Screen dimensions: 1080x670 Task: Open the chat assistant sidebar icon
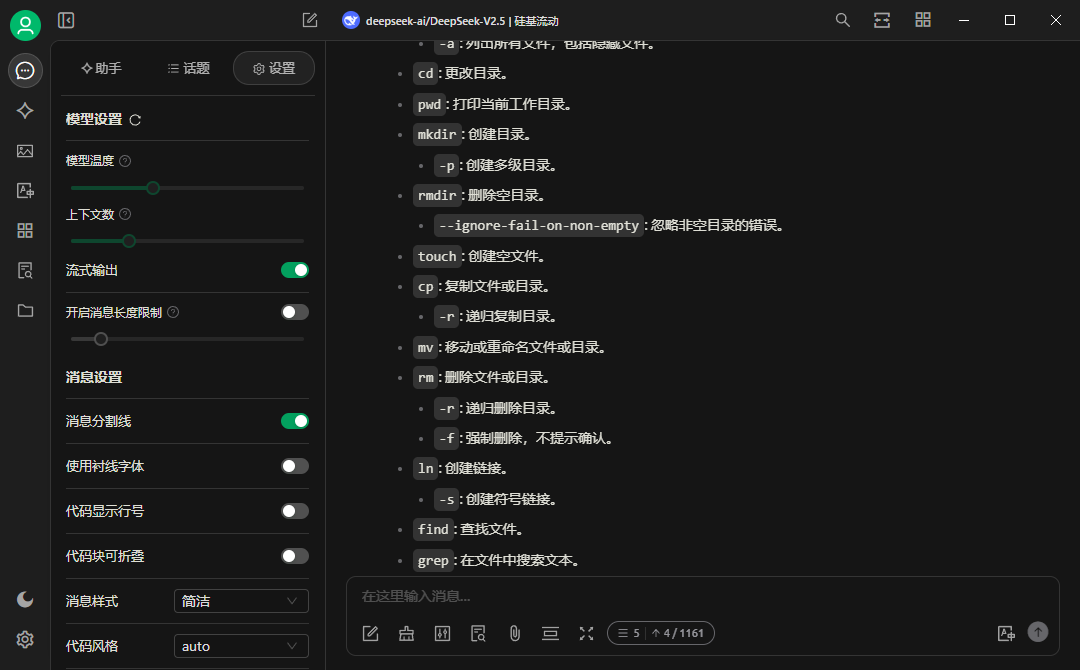coord(25,70)
